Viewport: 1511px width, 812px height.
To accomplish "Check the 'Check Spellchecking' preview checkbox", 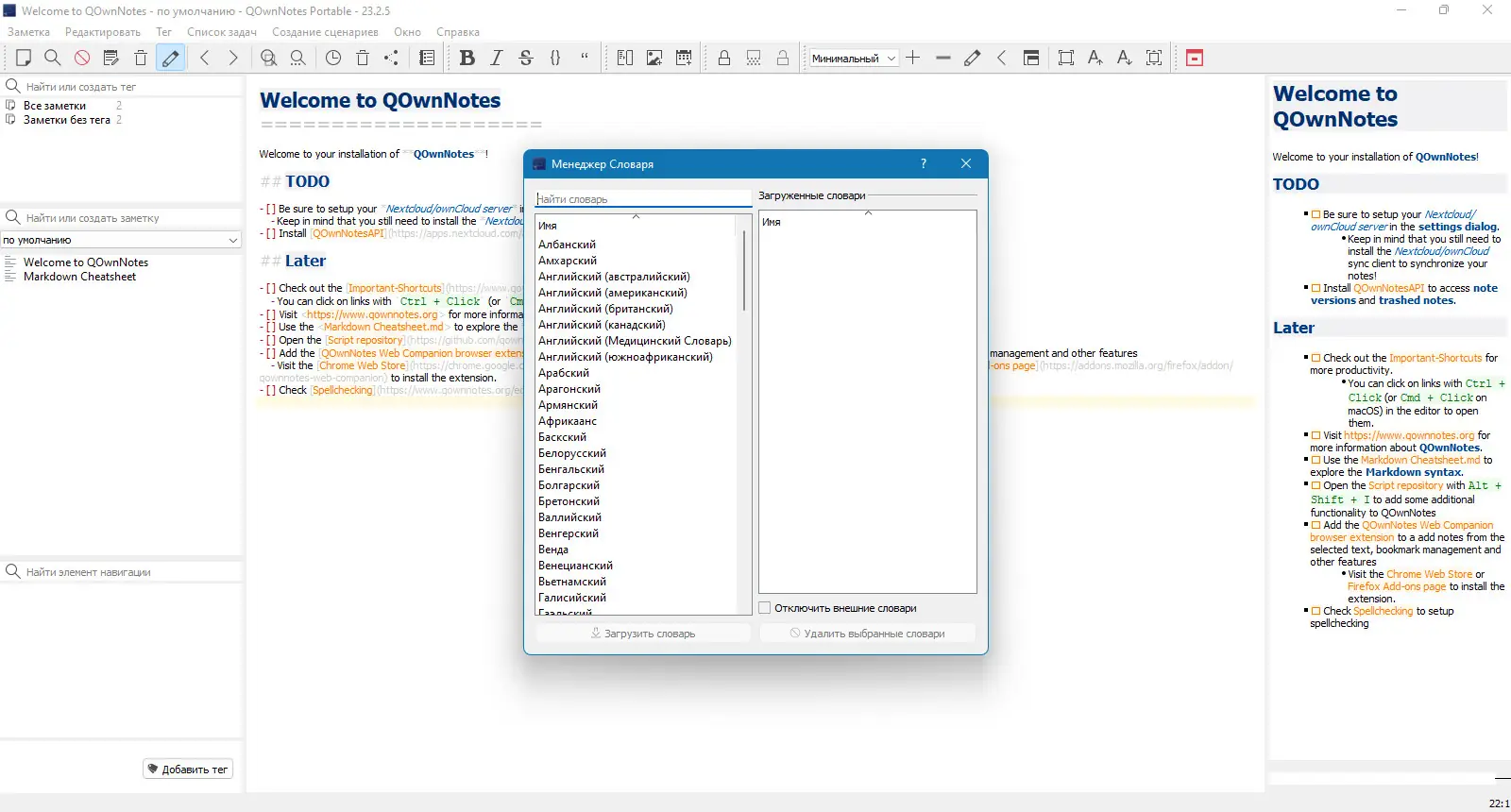I will pos(1316,611).
